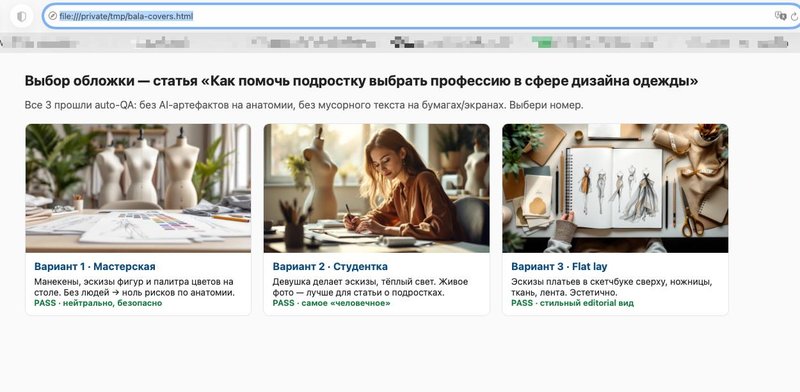Click the translate page icon

780,16
